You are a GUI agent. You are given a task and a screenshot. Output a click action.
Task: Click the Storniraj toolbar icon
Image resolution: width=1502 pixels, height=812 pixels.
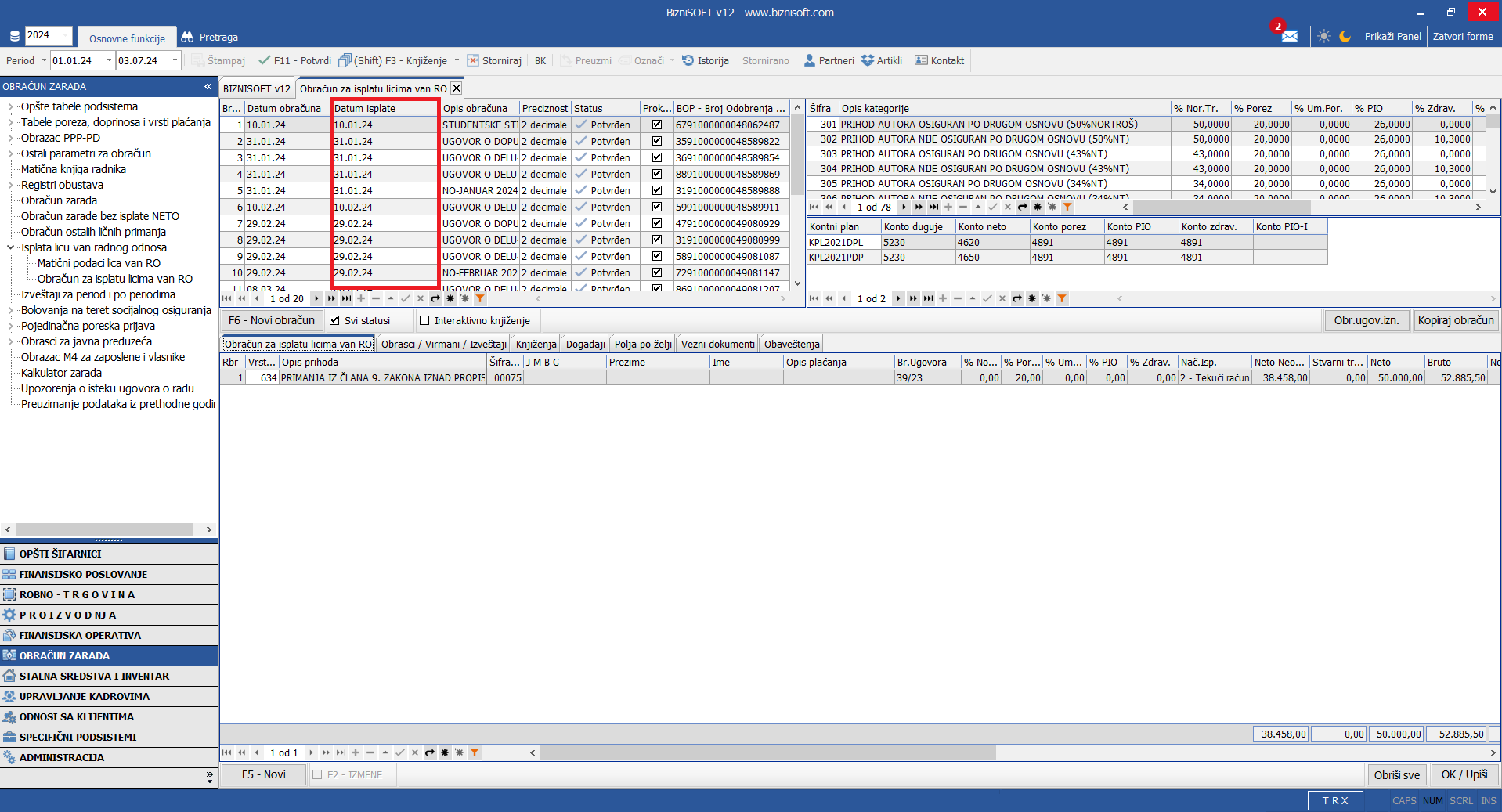(x=474, y=60)
